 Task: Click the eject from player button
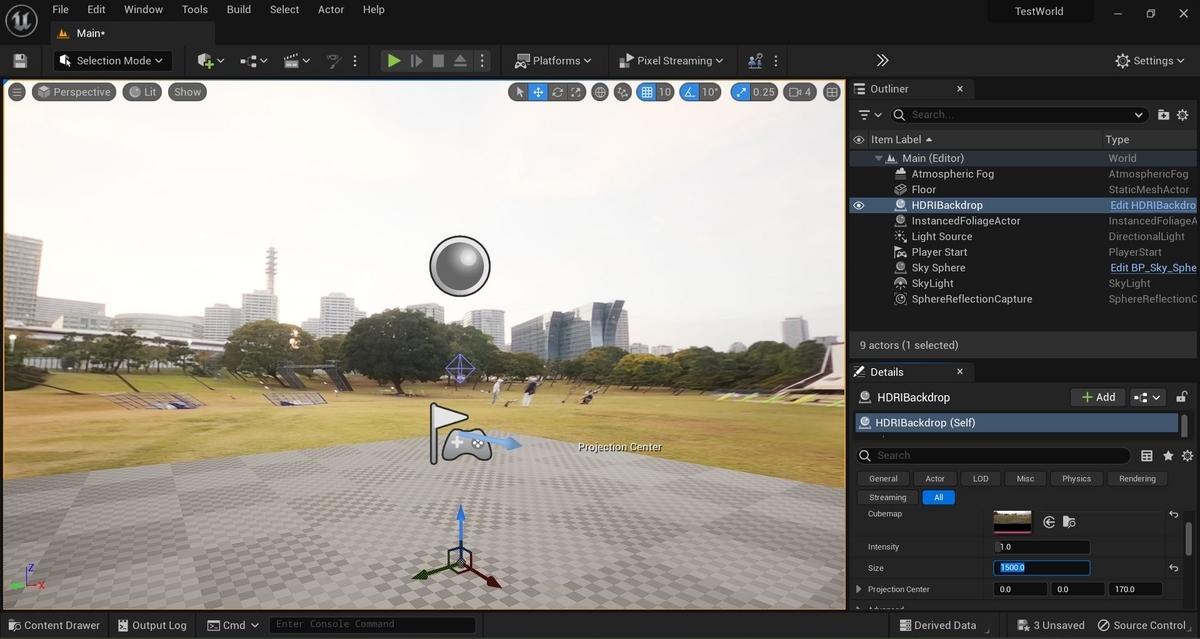click(460, 61)
